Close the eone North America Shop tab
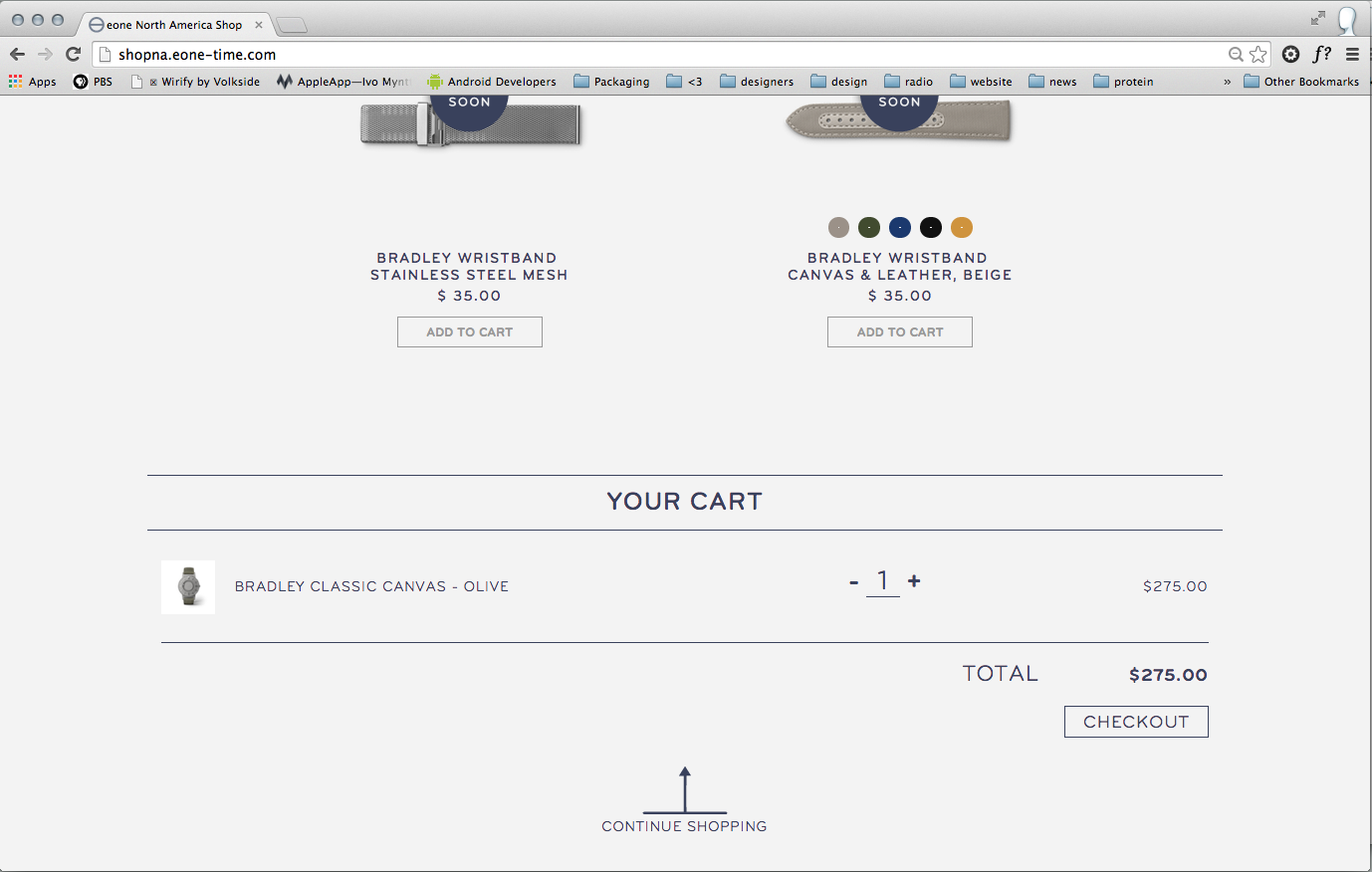This screenshot has width=1372, height=872. (x=259, y=25)
